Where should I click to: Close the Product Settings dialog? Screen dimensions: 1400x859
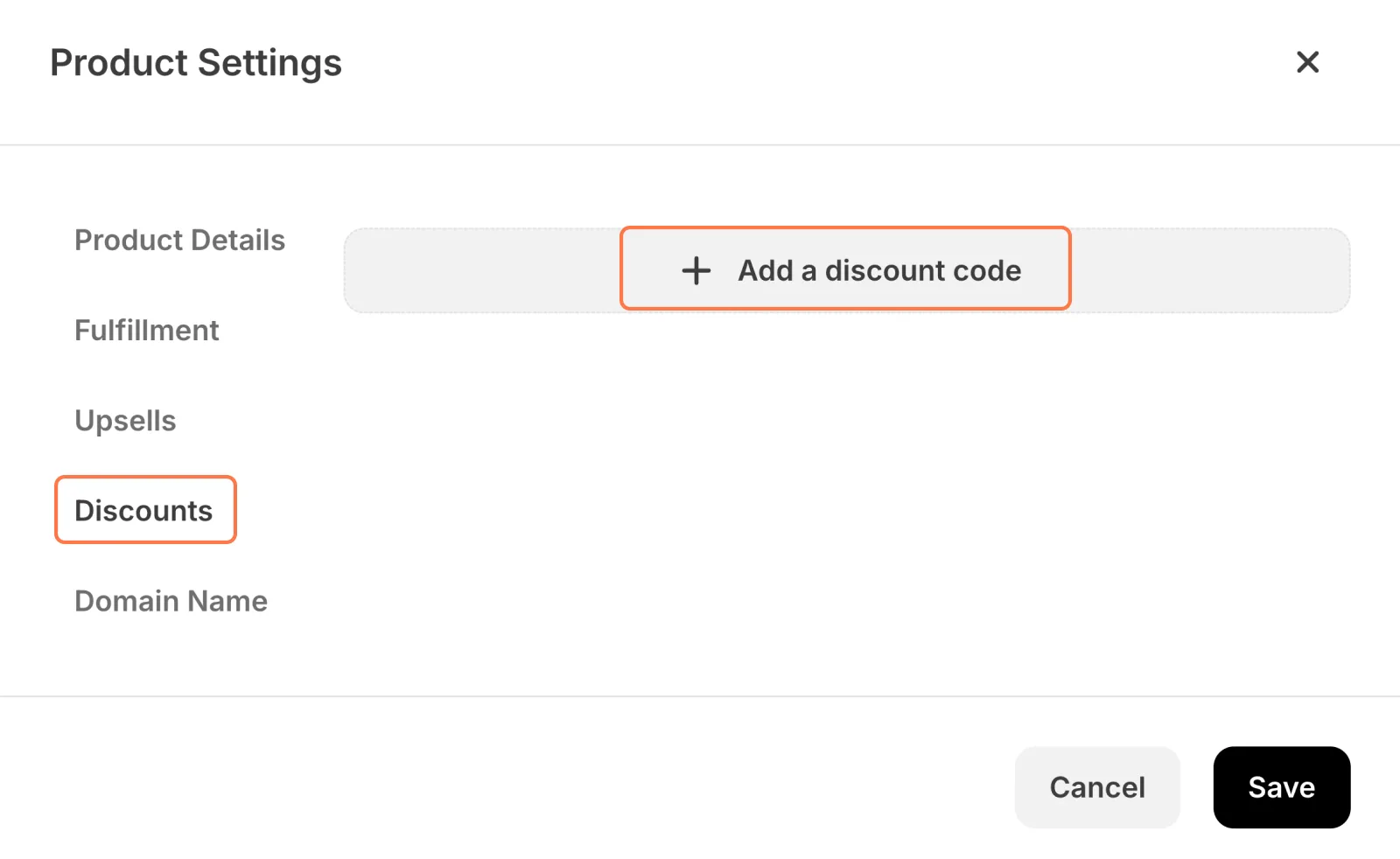click(x=1307, y=62)
